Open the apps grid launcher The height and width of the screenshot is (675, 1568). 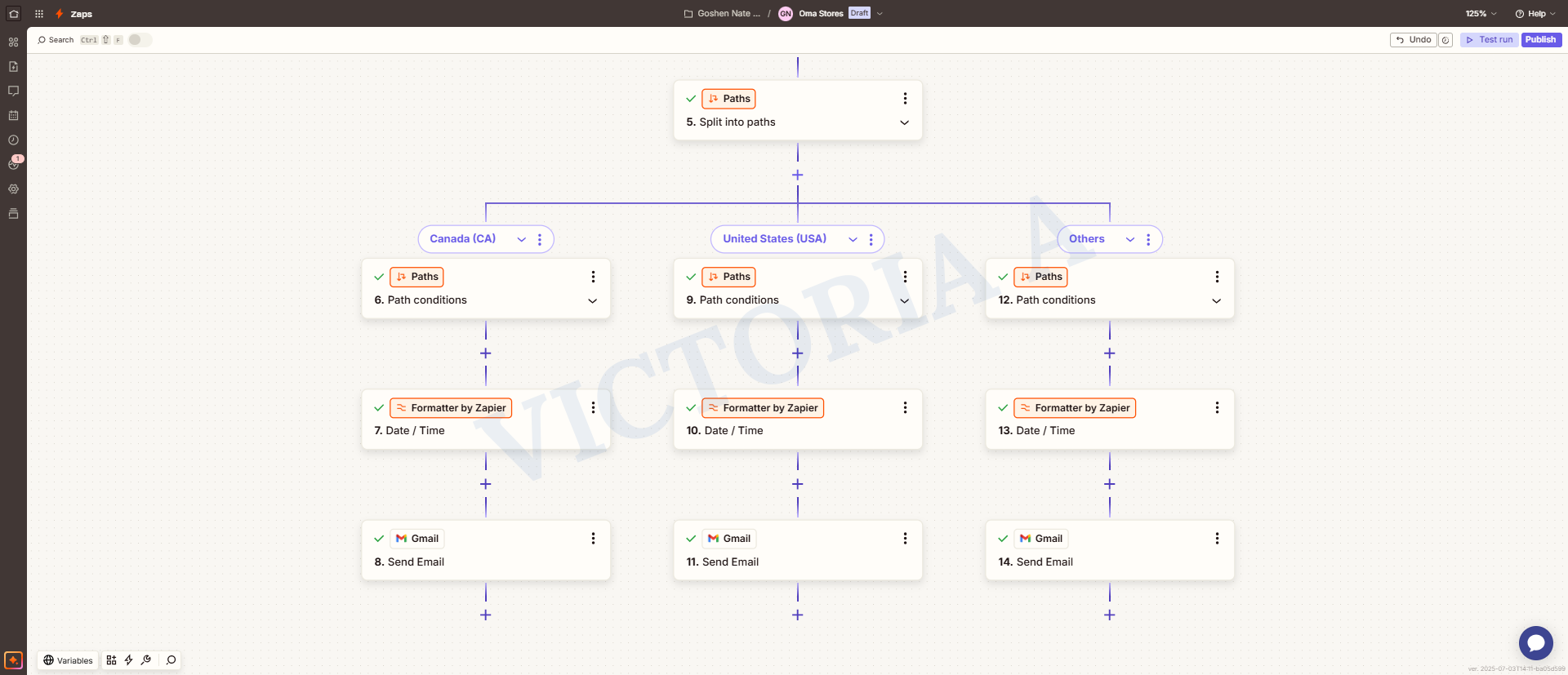(x=39, y=14)
